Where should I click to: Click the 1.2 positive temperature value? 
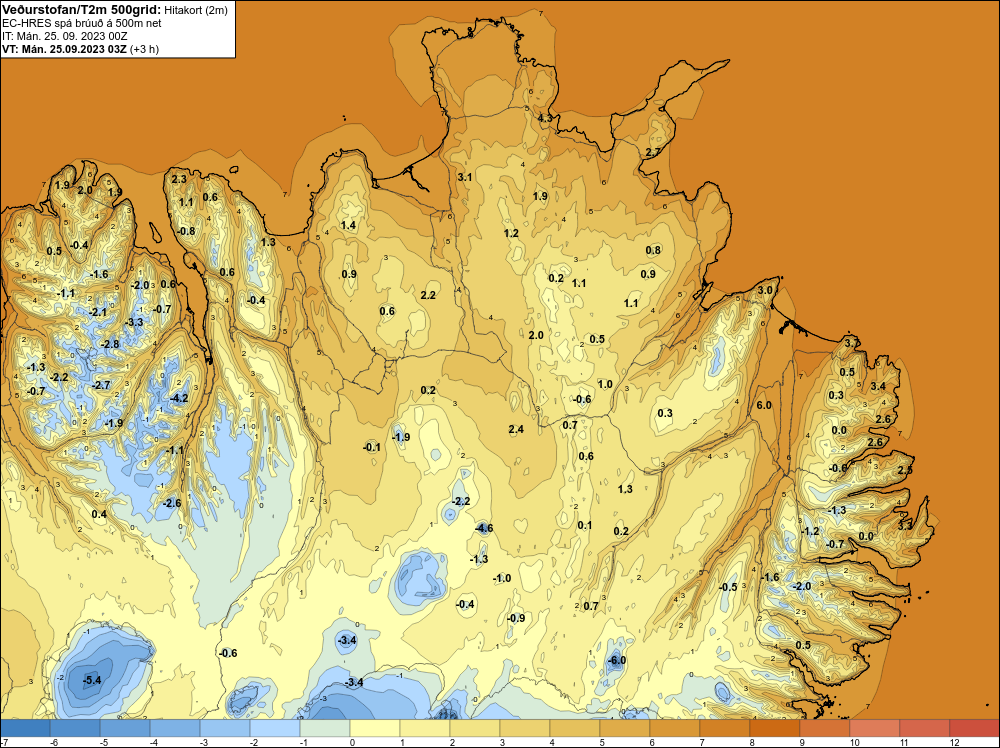(511, 233)
